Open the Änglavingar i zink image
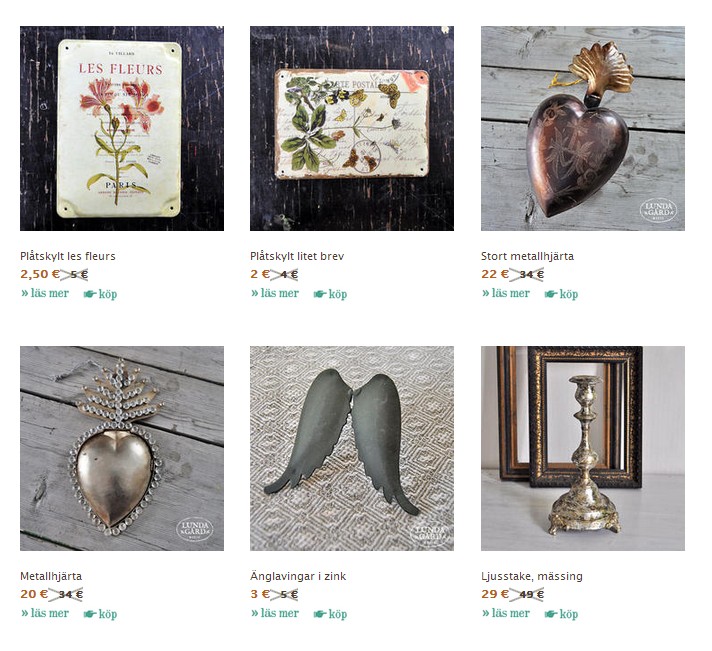Viewport: 712px width, 651px height. pyautogui.click(x=352, y=449)
